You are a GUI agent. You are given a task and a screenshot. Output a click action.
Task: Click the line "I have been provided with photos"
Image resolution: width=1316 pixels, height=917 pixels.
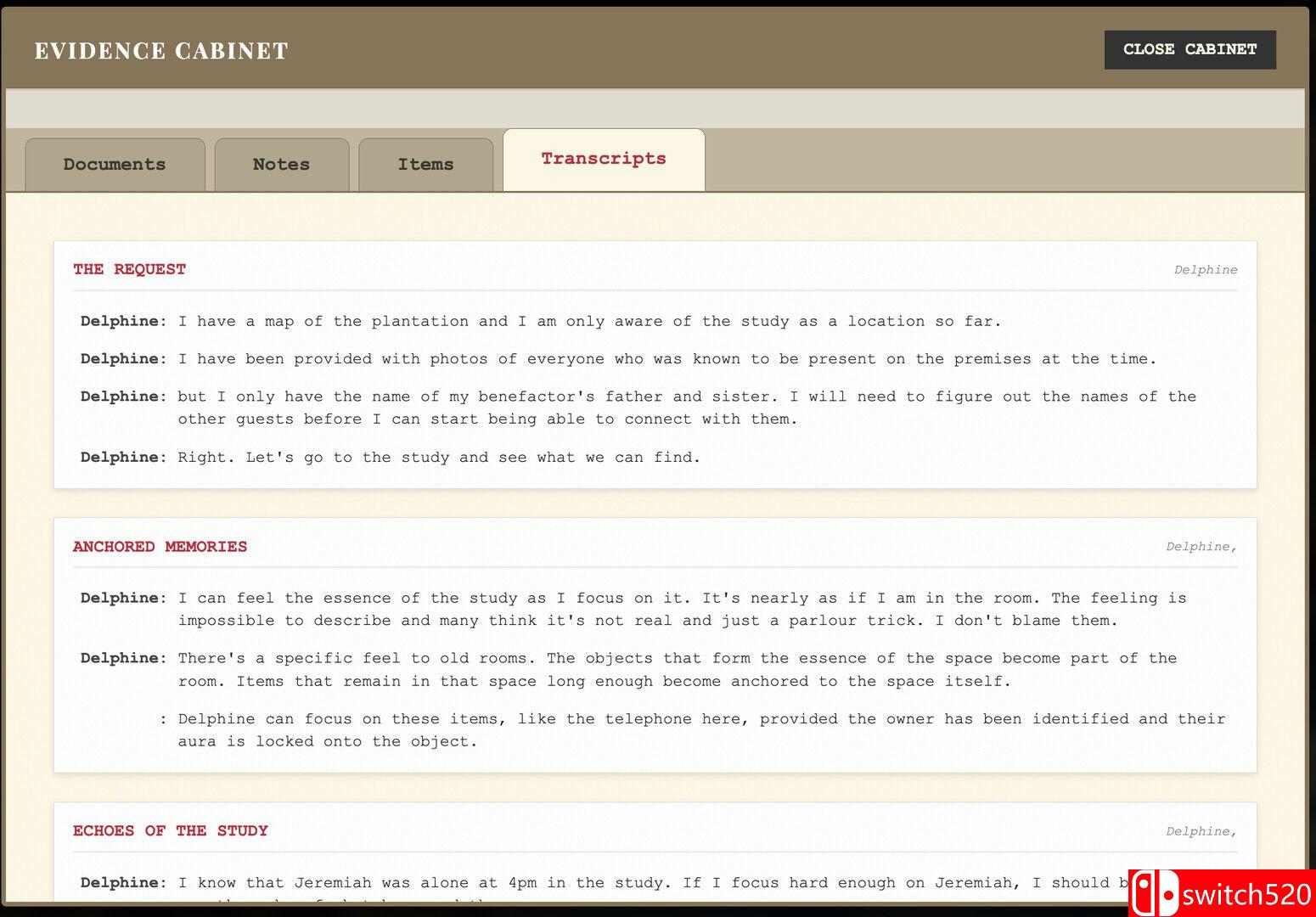[x=667, y=359]
